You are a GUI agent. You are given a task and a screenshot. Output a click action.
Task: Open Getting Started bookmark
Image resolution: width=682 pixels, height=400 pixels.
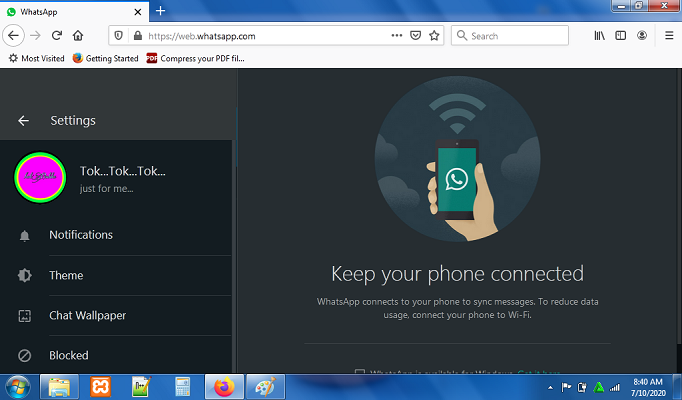coord(105,58)
